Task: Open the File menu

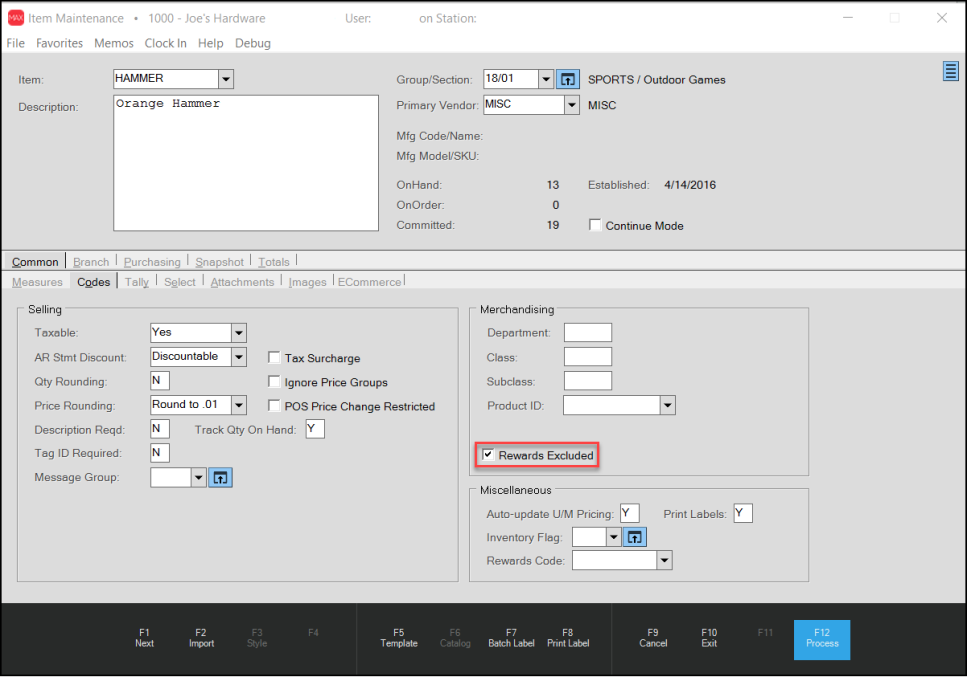Action: tap(15, 43)
